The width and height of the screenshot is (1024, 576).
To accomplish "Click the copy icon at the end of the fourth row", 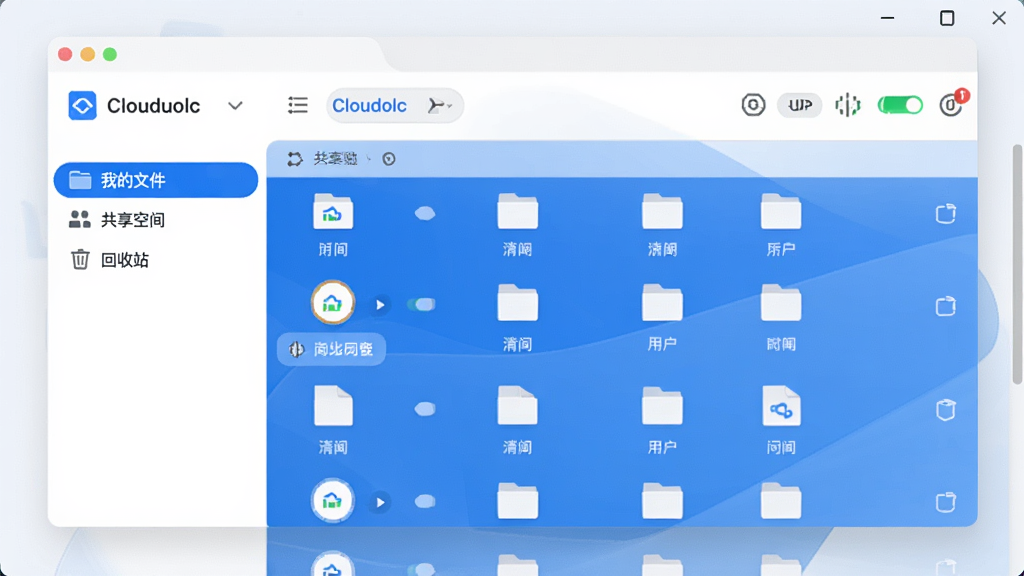I will [x=946, y=502].
